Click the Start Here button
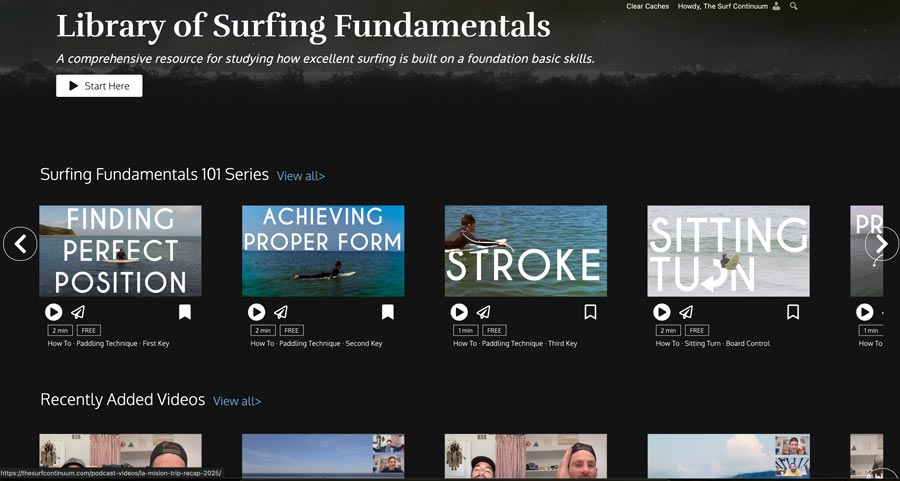Viewport: 900px width, 481px height. point(99,86)
